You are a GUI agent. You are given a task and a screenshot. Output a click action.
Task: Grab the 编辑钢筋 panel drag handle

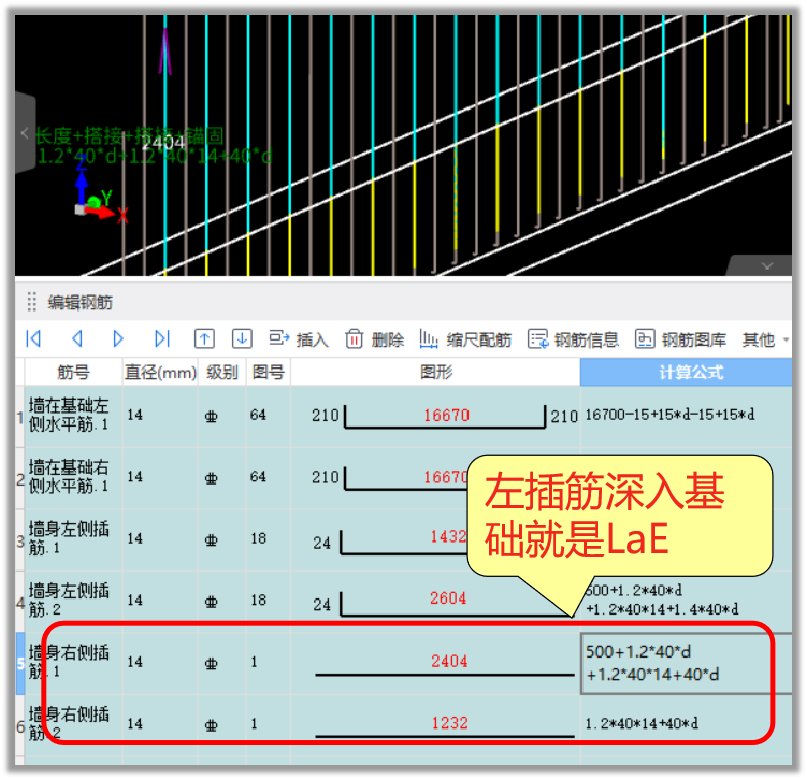coord(31,302)
